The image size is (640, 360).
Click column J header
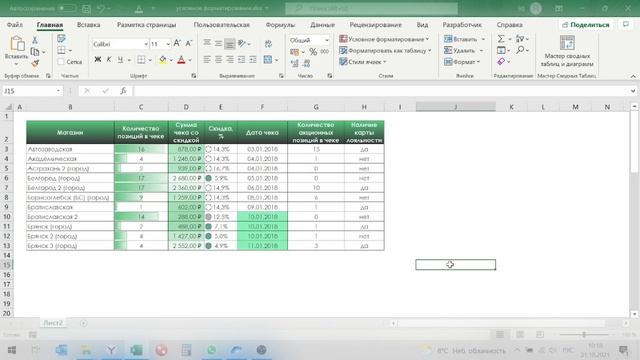coord(456,107)
